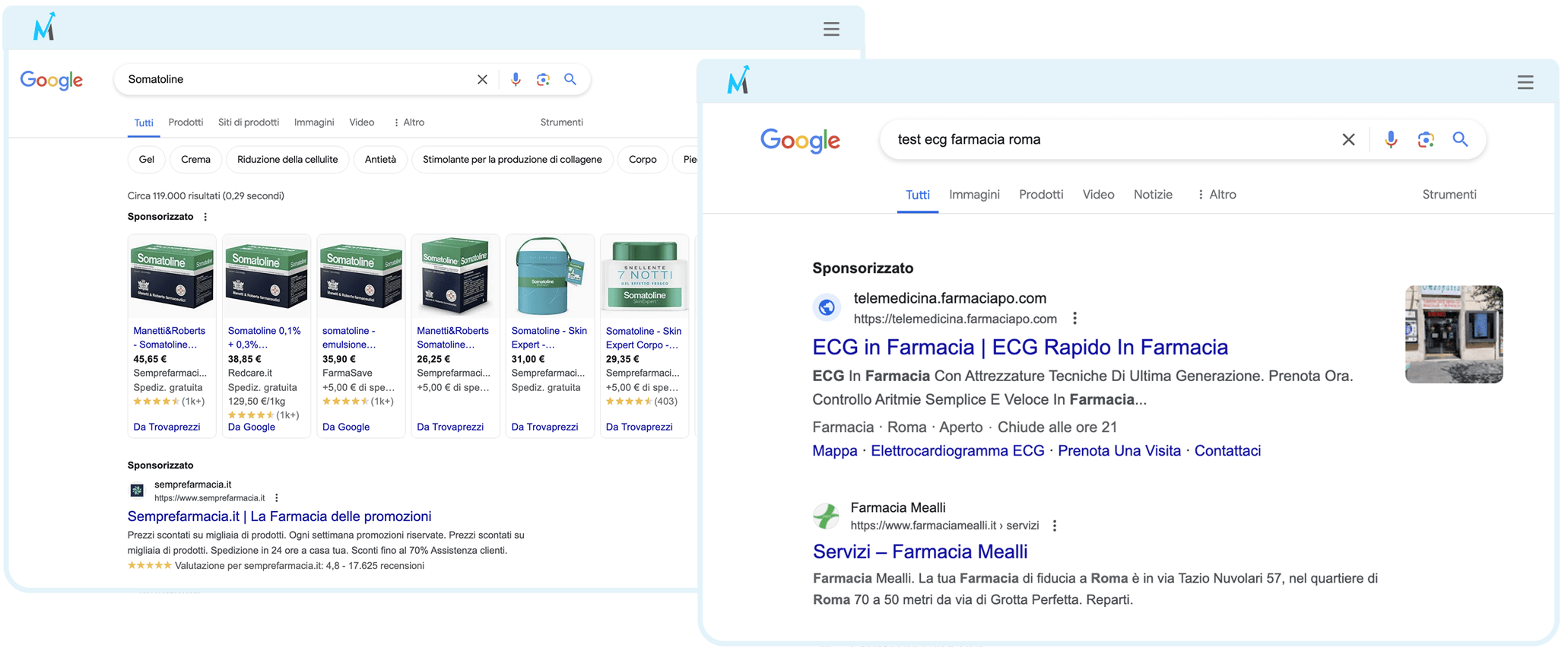Open image search lens in ECG window
1568x661 pixels.
click(1425, 139)
